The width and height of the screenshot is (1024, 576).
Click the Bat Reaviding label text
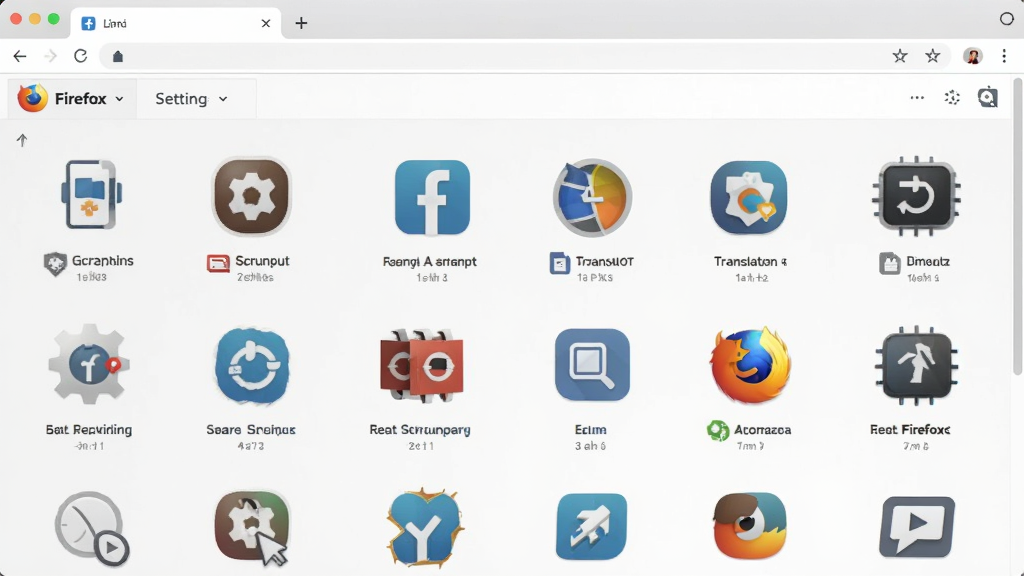click(x=89, y=429)
